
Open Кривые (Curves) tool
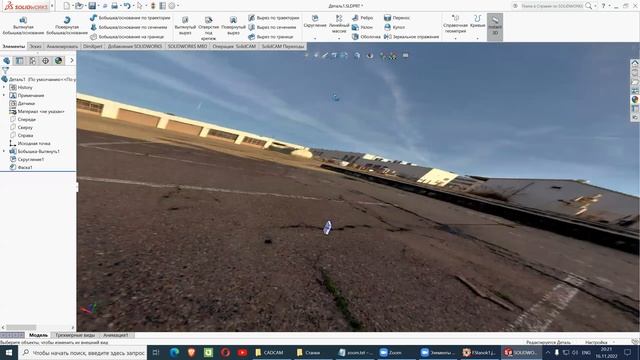477,22
